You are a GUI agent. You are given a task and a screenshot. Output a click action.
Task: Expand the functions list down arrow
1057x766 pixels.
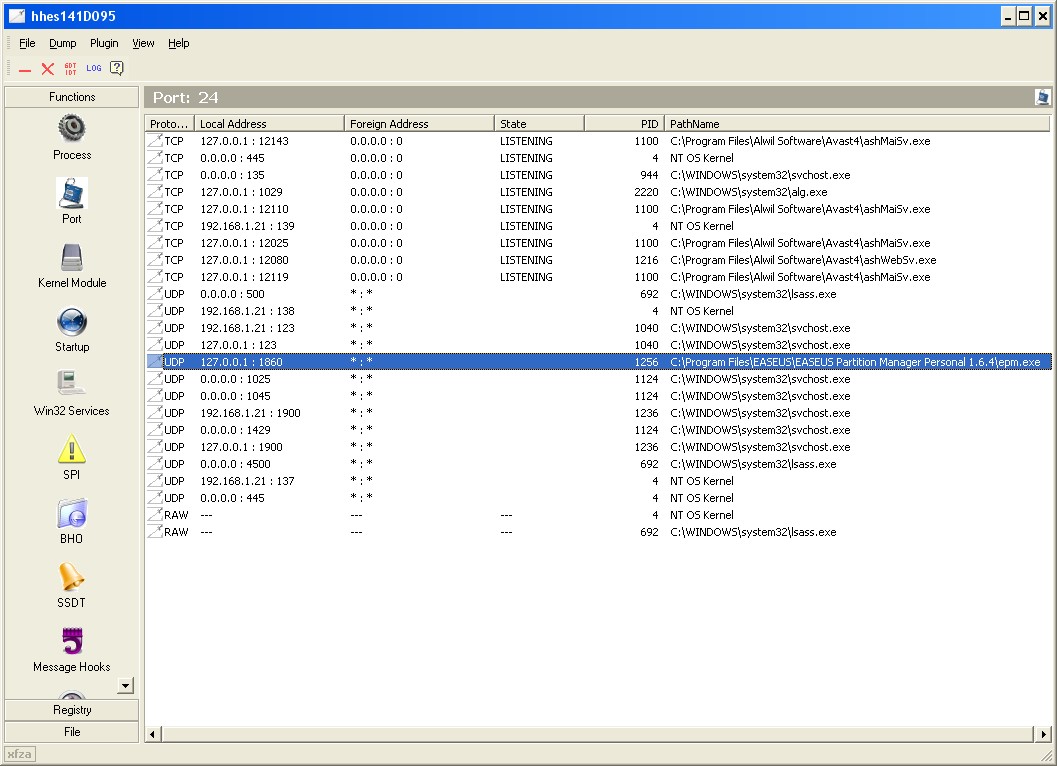click(x=125, y=686)
